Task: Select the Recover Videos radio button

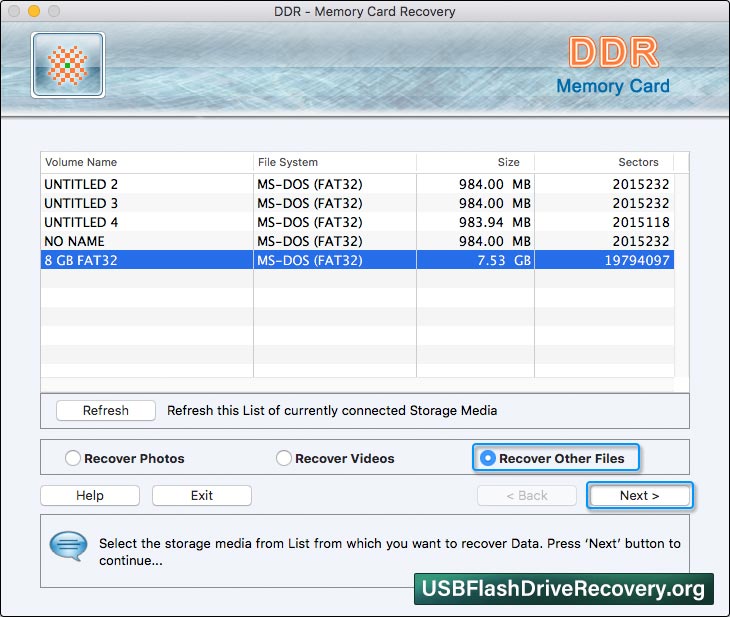Action: (x=284, y=458)
